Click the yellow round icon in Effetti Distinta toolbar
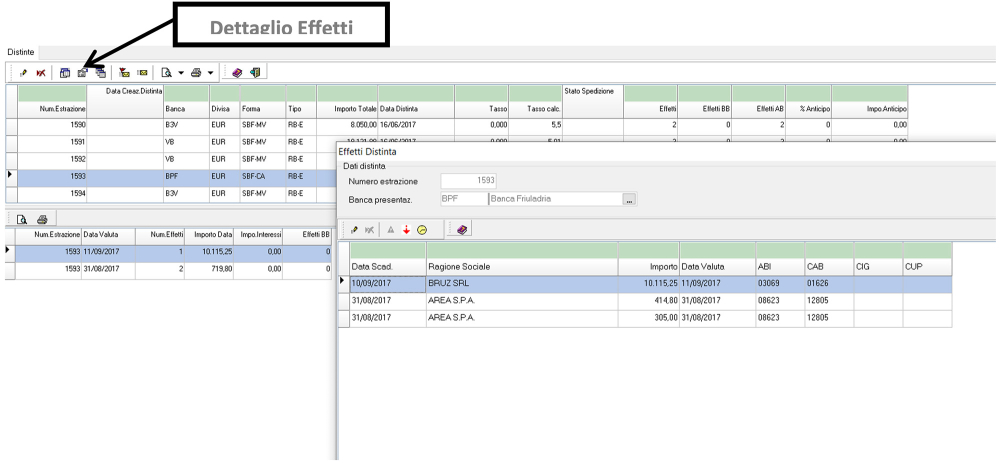 [422, 230]
